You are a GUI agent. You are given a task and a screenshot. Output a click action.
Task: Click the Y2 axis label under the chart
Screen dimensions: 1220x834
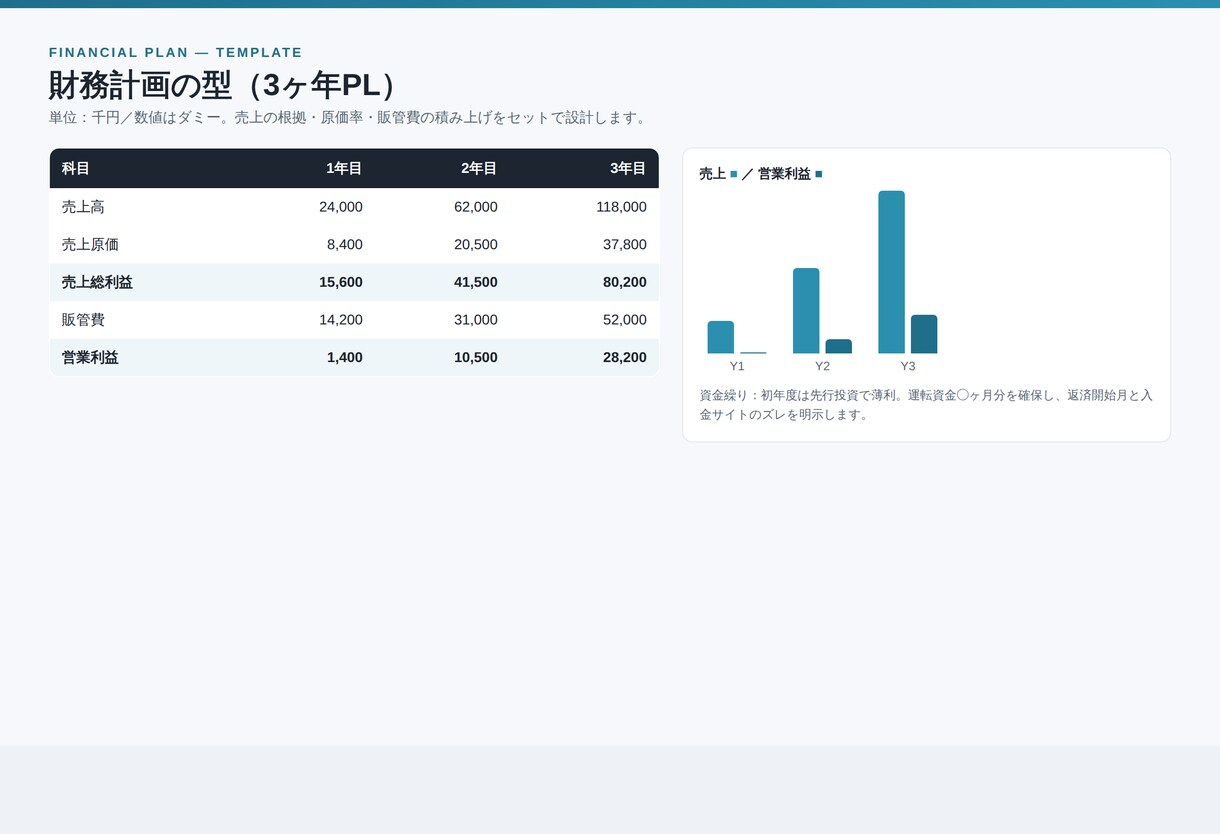[822, 366]
